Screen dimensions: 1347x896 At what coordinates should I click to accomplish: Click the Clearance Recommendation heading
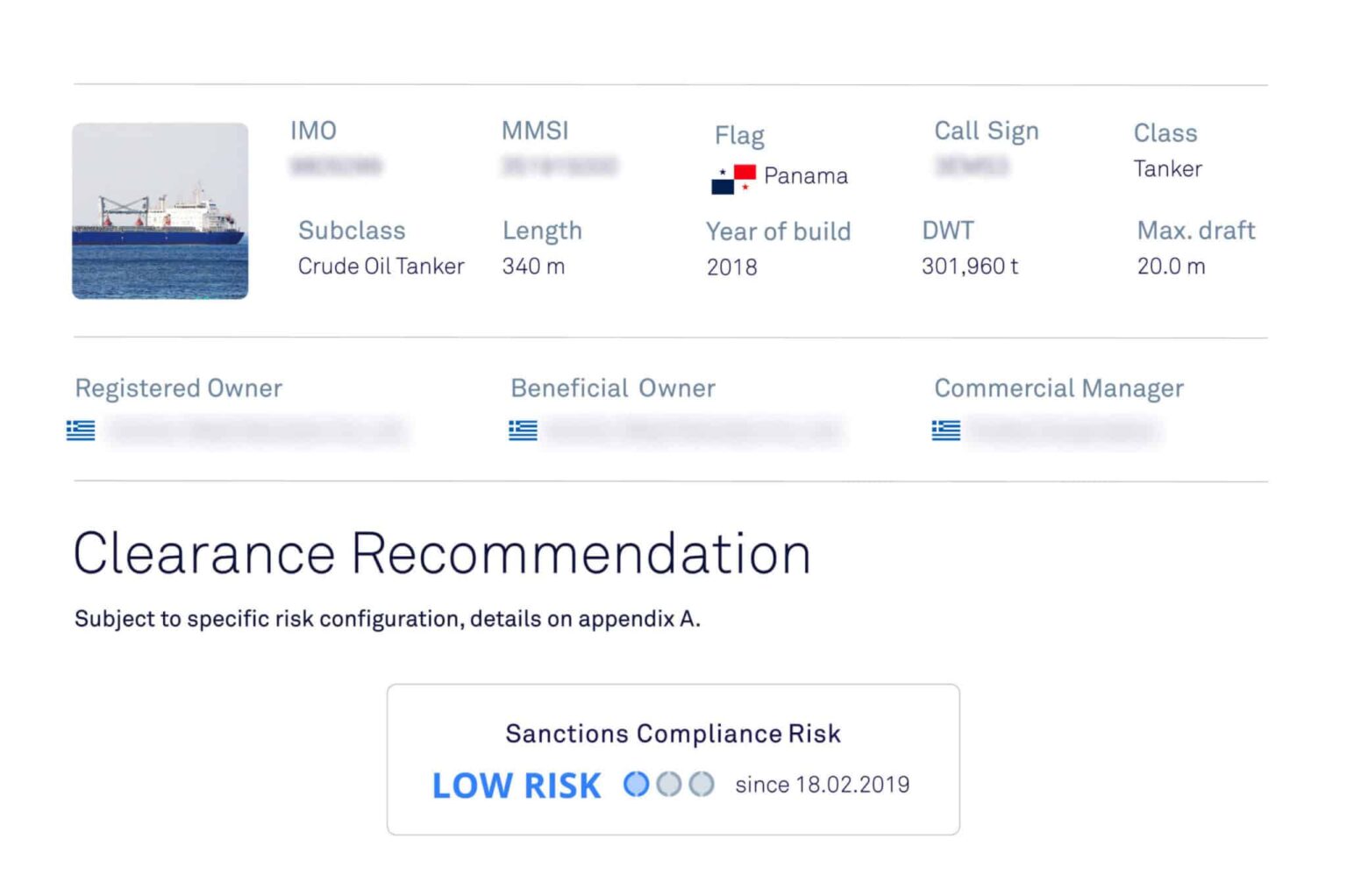click(442, 554)
